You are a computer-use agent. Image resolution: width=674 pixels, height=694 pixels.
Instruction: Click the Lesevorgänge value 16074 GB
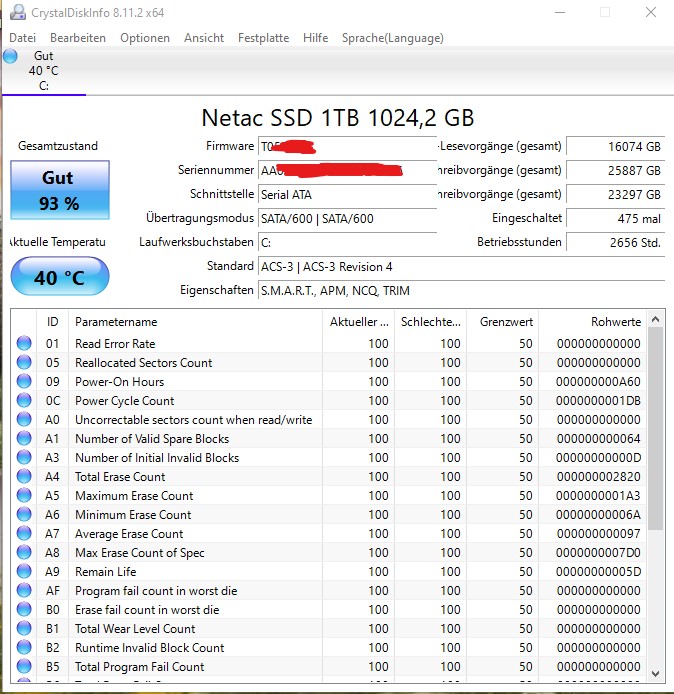pyautogui.click(x=616, y=147)
